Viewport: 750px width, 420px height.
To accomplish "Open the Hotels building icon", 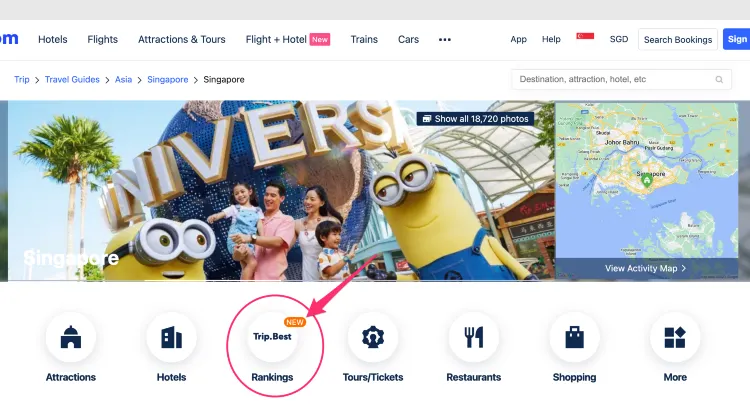I will pyautogui.click(x=171, y=337).
